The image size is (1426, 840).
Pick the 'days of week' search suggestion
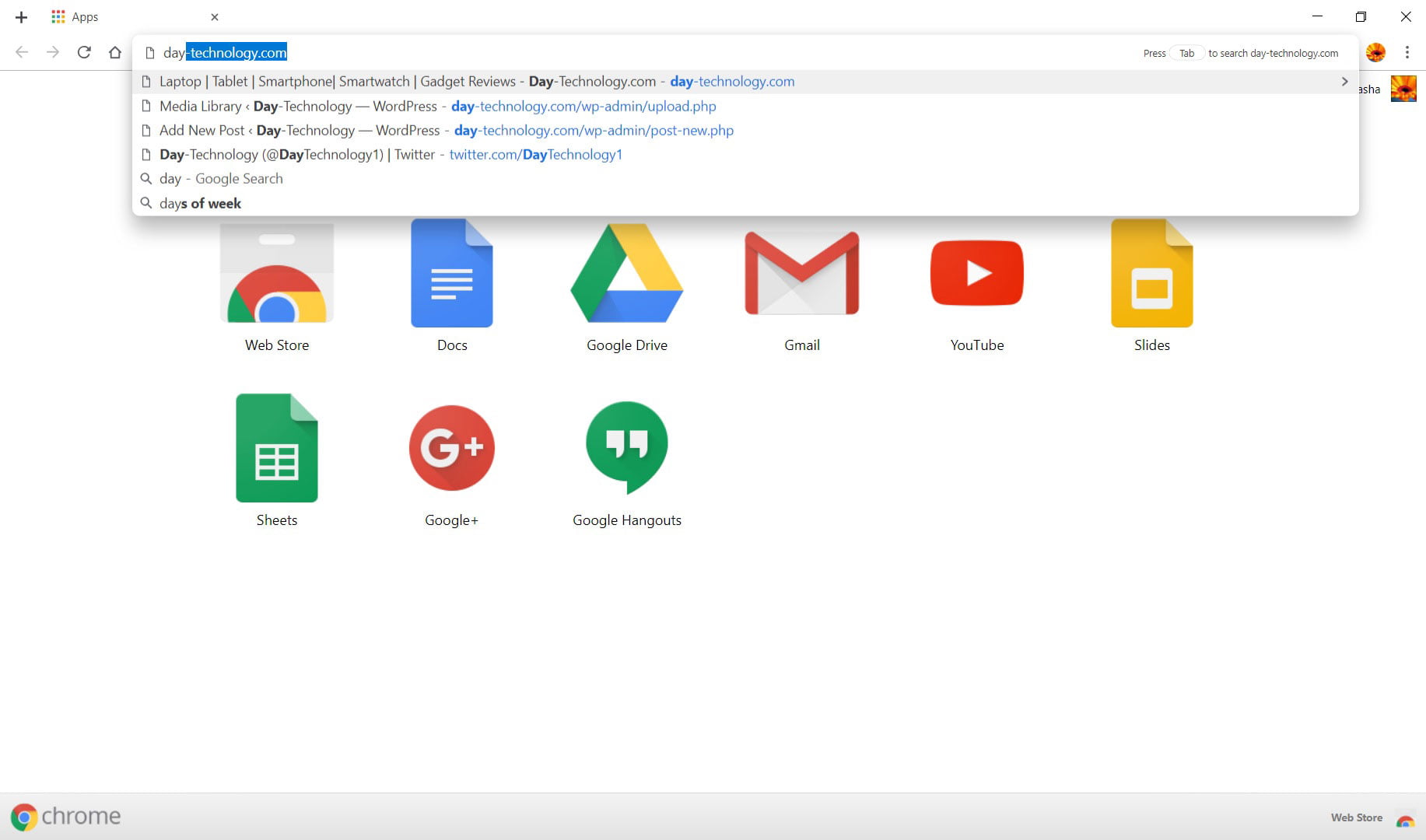click(x=745, y=203)
